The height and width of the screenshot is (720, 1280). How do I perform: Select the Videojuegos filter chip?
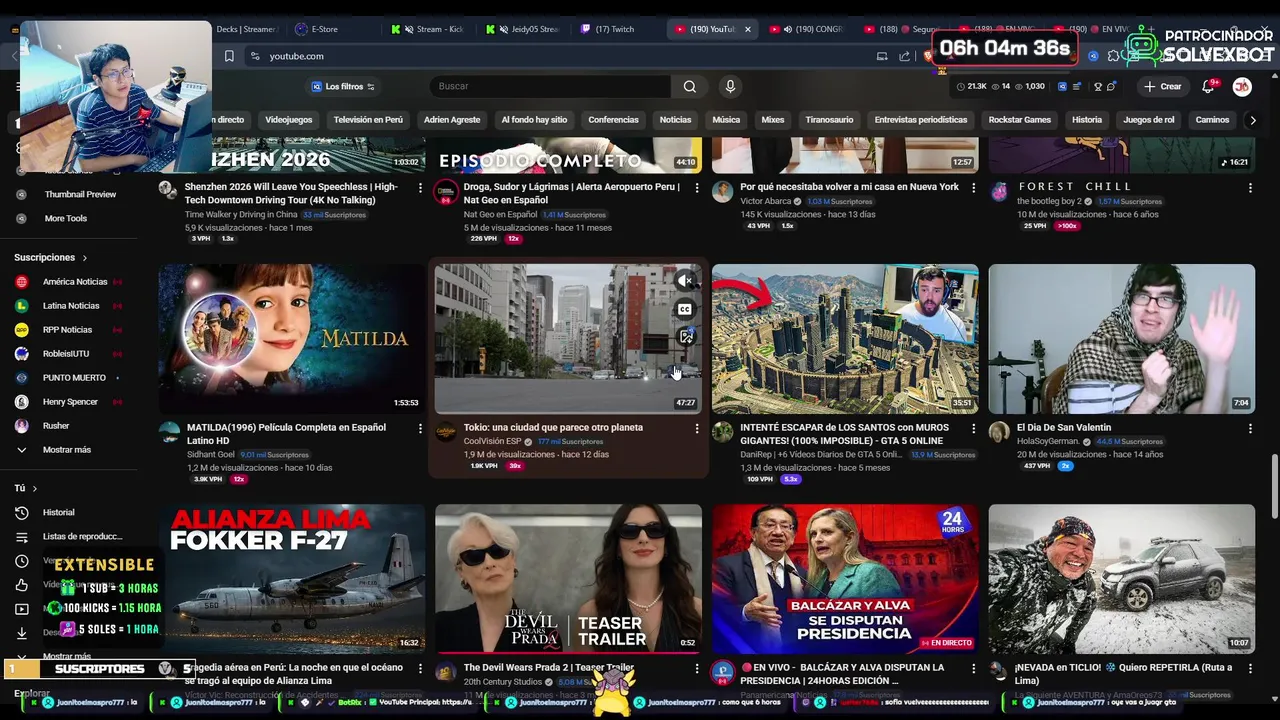pos(289,120)
